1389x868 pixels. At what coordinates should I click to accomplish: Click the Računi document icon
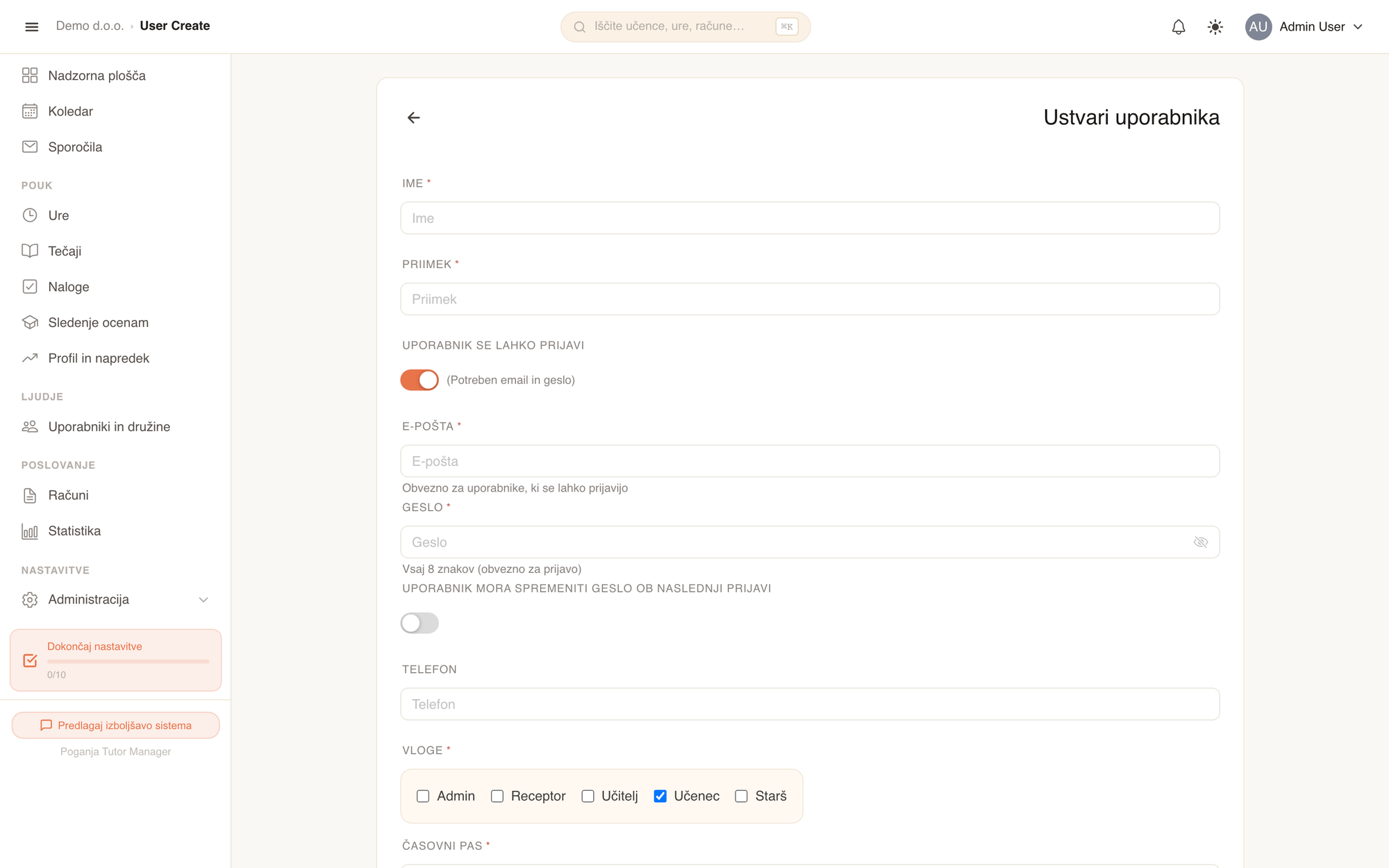point(30,495)
